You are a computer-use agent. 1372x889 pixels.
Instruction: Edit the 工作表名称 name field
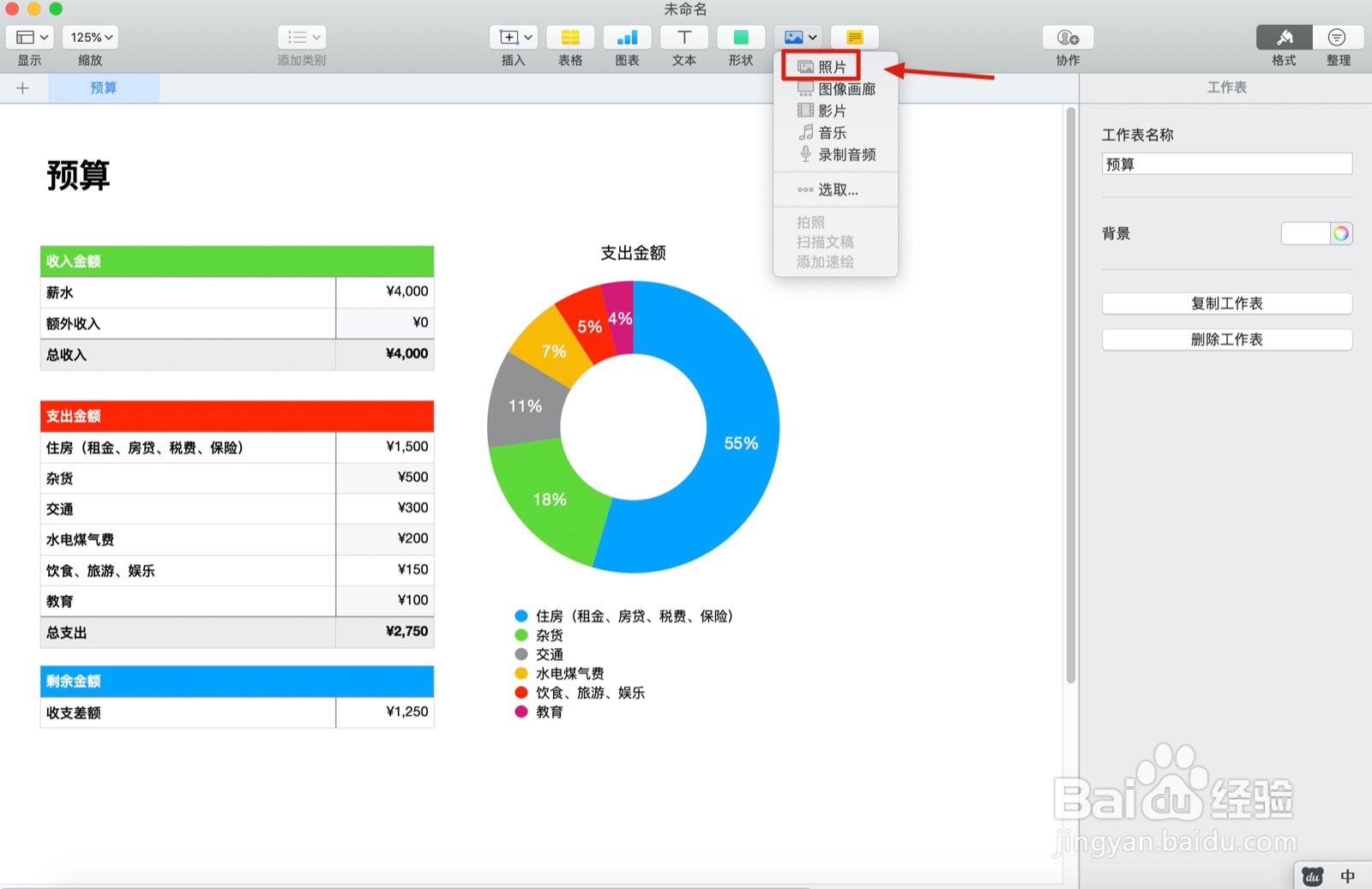(1226, 163)
